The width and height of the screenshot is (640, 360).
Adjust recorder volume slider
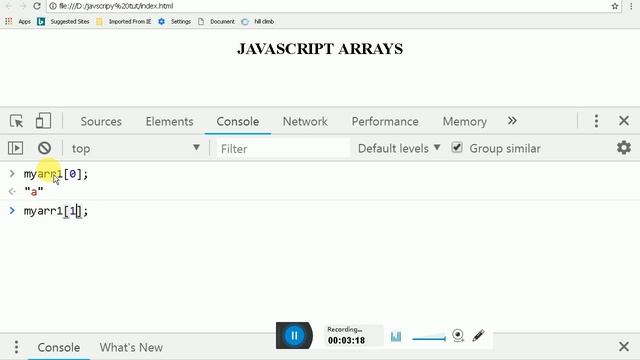(429, 338)
